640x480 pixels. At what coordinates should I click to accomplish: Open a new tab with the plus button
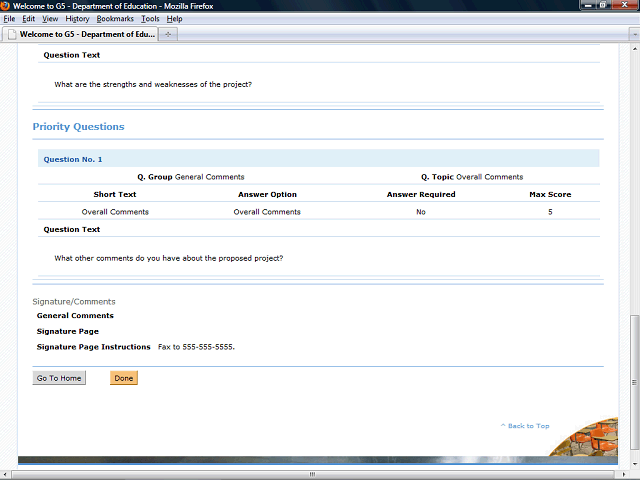(x=168, y=33)
